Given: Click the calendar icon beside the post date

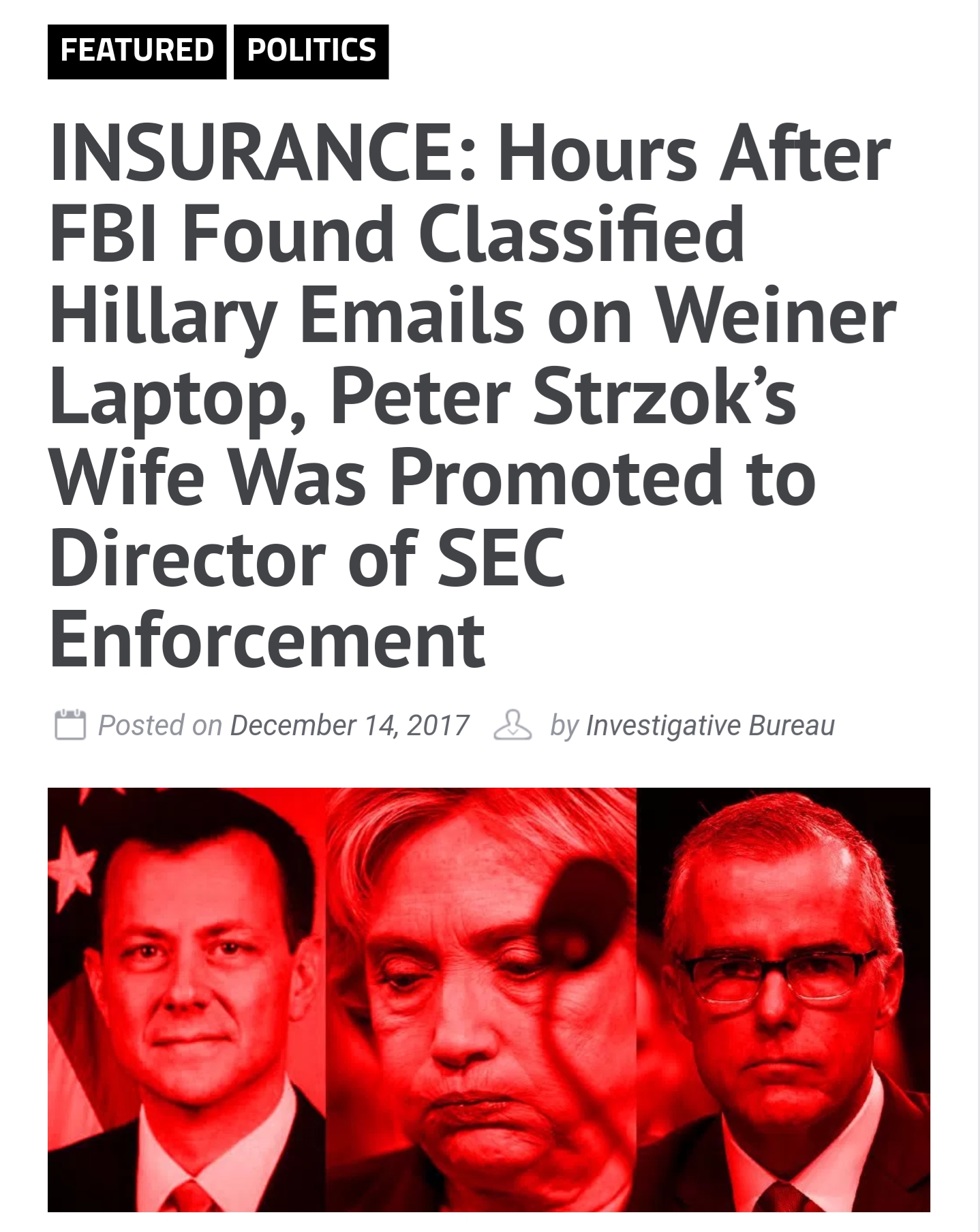Looking at the screenshot, I should click(70, 725).
